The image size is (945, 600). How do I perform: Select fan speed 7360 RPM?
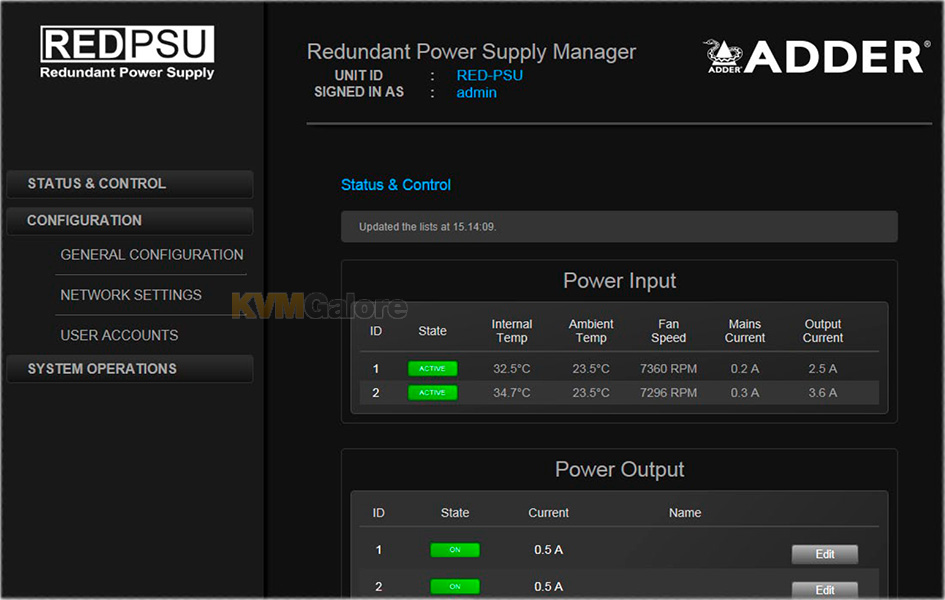click(x=668, y=369)
